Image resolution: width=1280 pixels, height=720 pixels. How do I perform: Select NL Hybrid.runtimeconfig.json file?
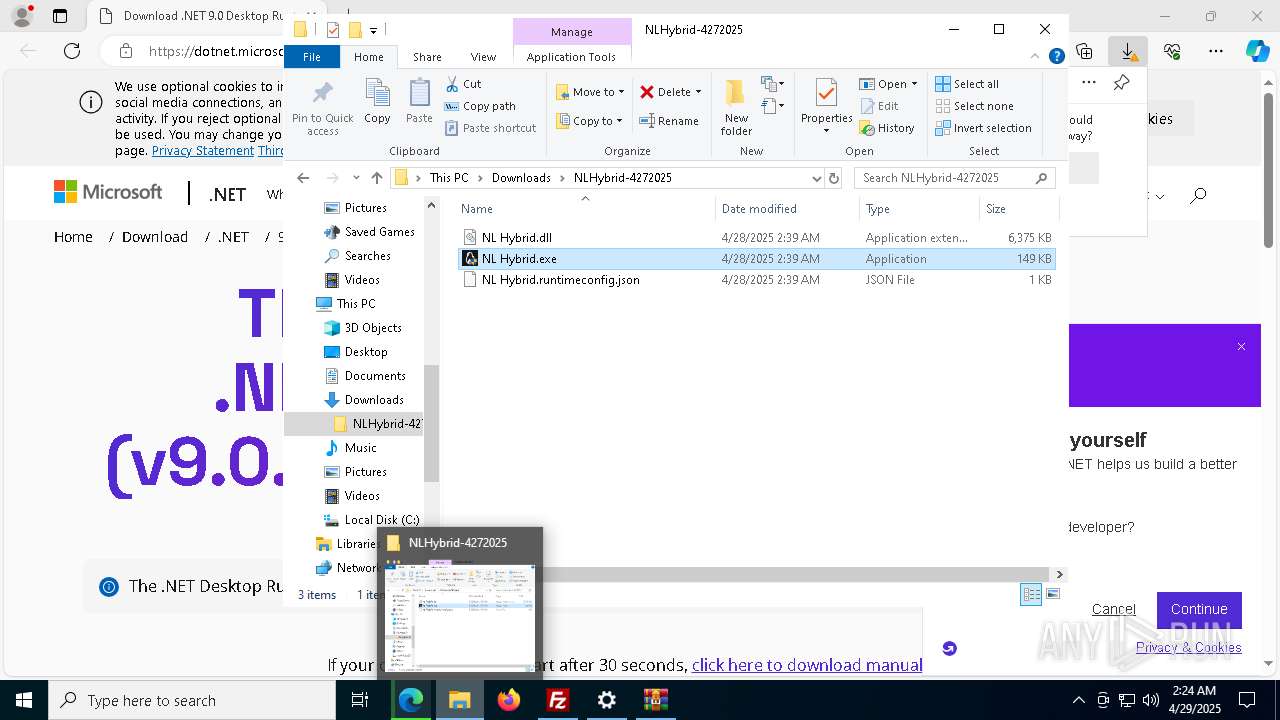(x=561, y=280)
